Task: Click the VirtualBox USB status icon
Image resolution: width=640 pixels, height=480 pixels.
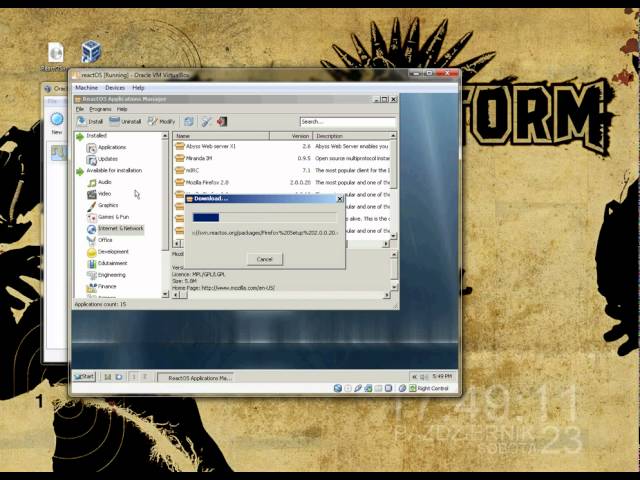Action: [x=358, y=388]
